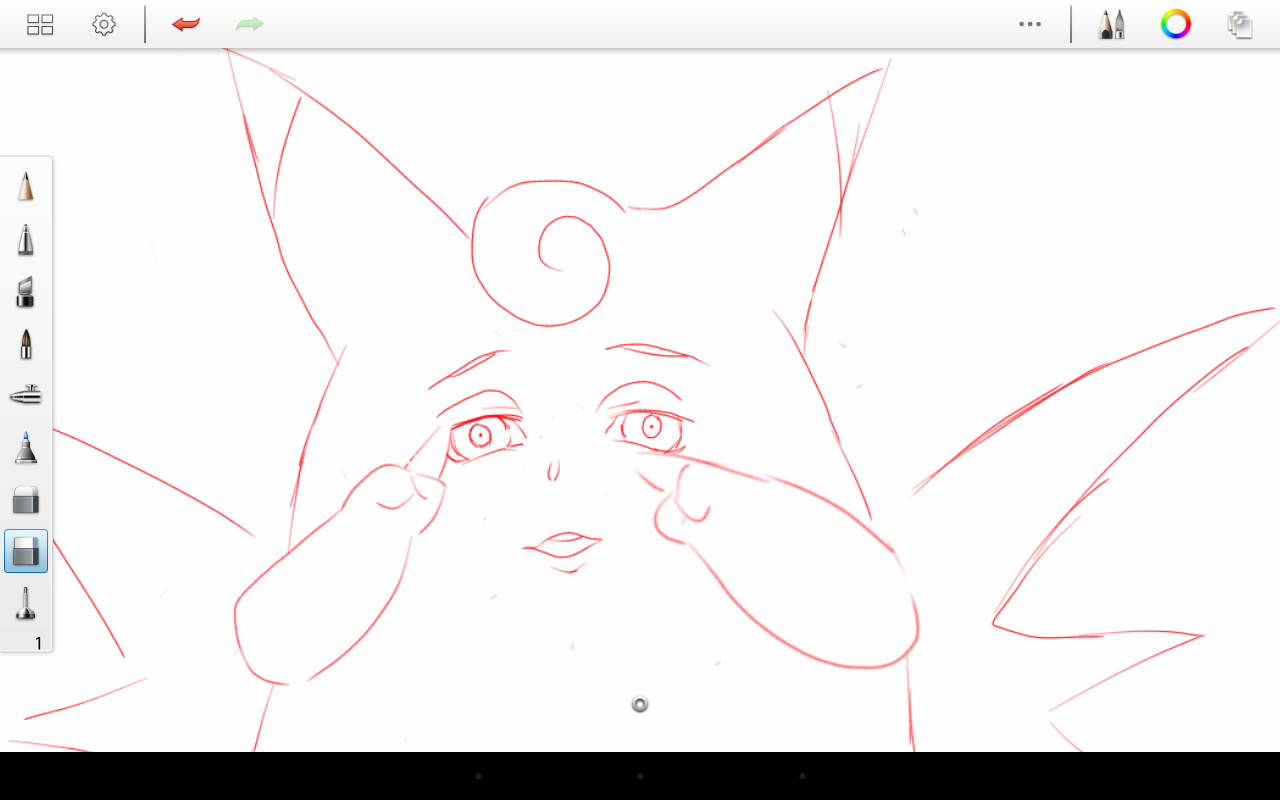Select the felt tip marker tool

point(26,448)
